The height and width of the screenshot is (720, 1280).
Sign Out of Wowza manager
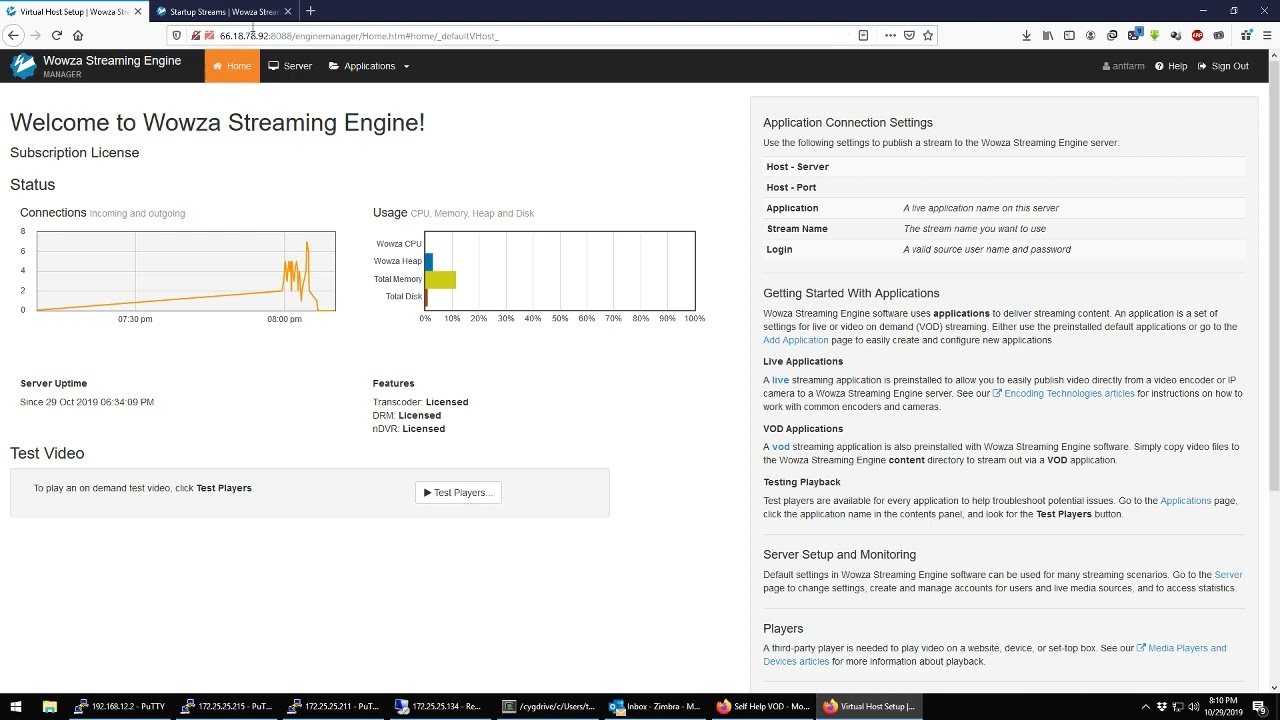[1223, 66]
